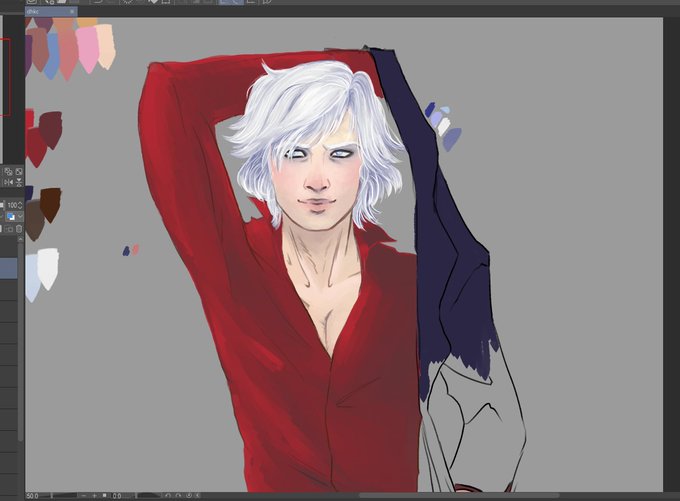
Task: Click the horizontal canvas scrollbar
Action: click(x=459, y=495)
